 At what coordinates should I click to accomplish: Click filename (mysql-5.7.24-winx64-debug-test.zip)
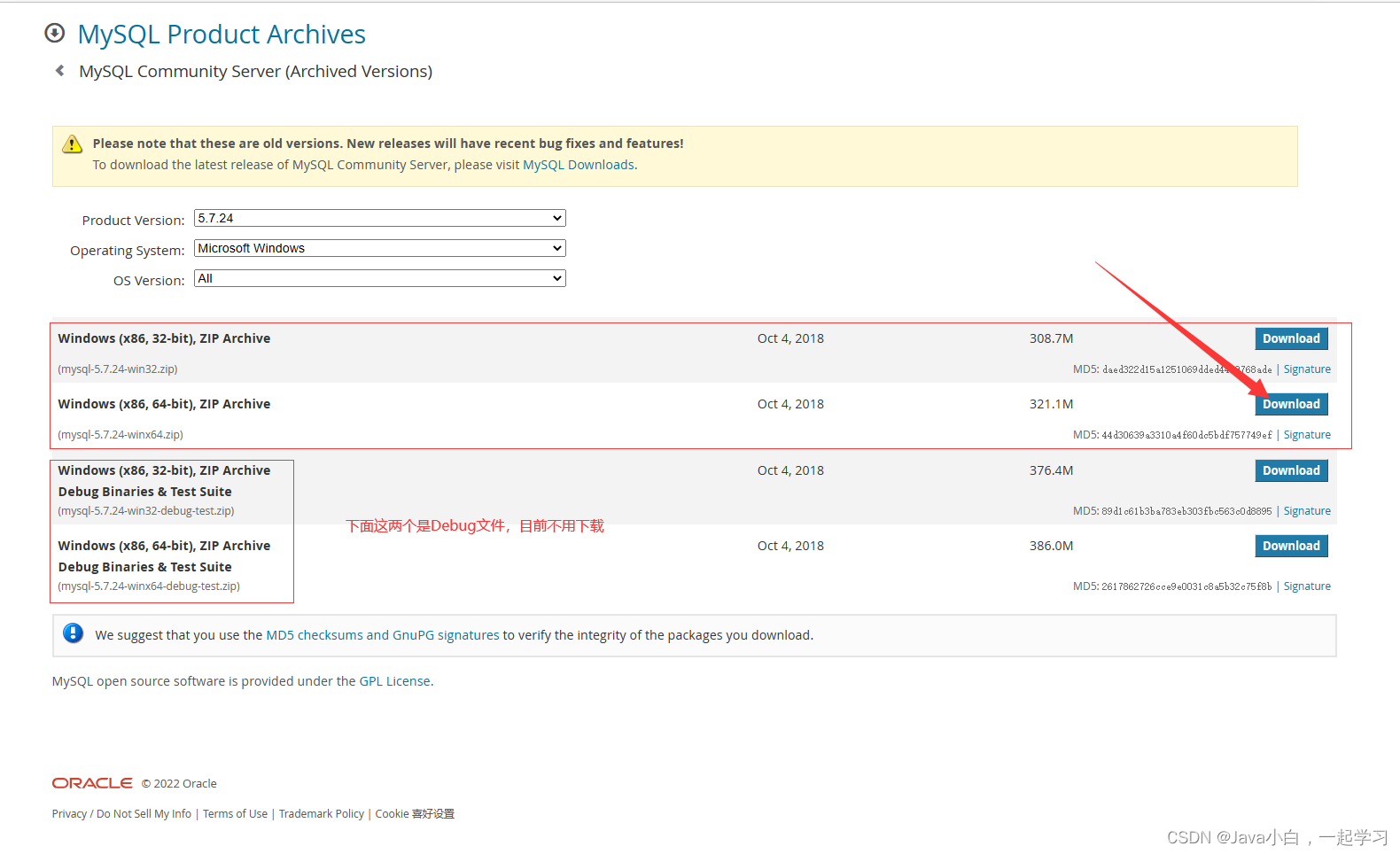(x=149, y=586)
